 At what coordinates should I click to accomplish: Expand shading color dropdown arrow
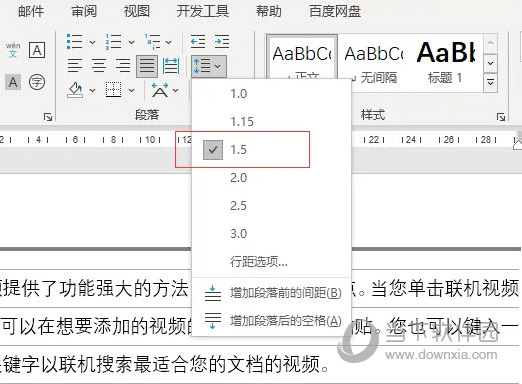point(92,90)
